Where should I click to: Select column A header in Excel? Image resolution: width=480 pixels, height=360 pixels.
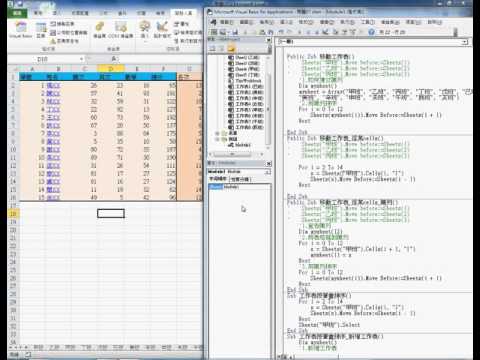tap(32, 69)
